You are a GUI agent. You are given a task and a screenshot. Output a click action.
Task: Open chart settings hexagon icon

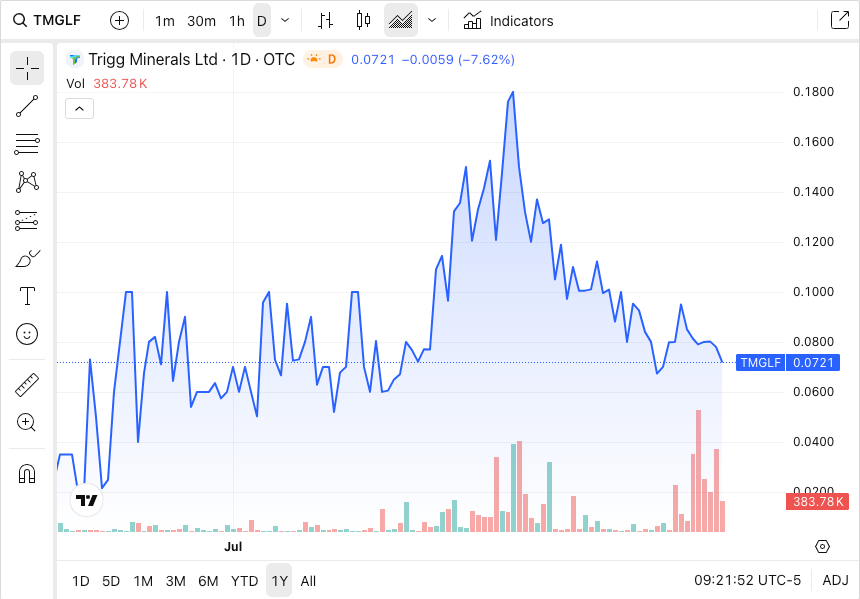tap(822, 546)
